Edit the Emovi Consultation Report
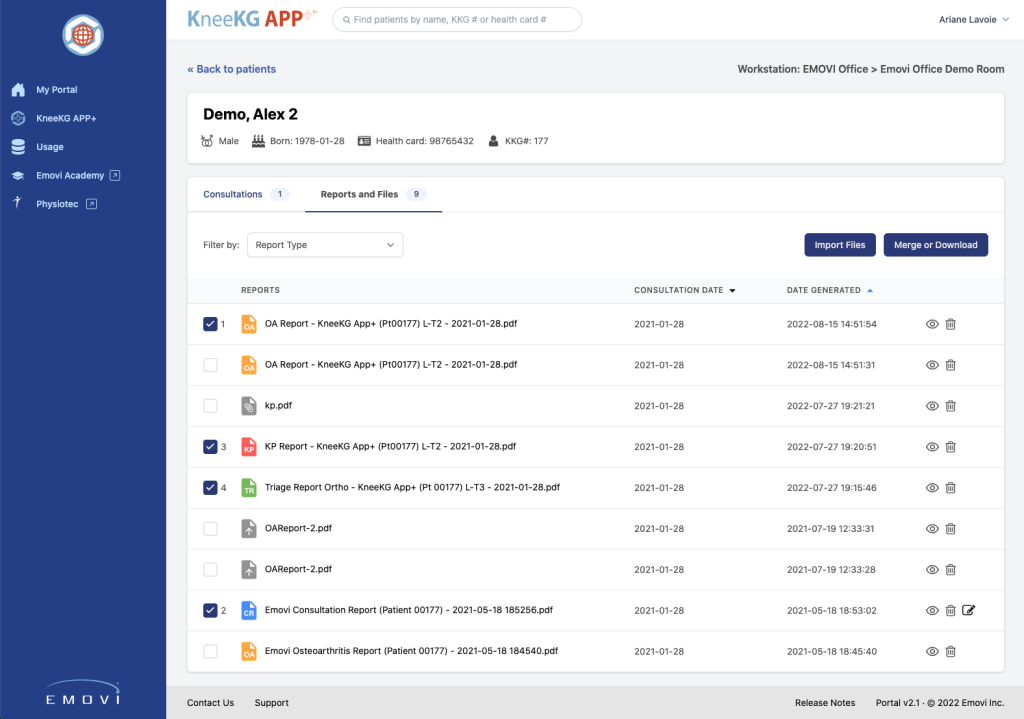 click(x=968, y=611)
